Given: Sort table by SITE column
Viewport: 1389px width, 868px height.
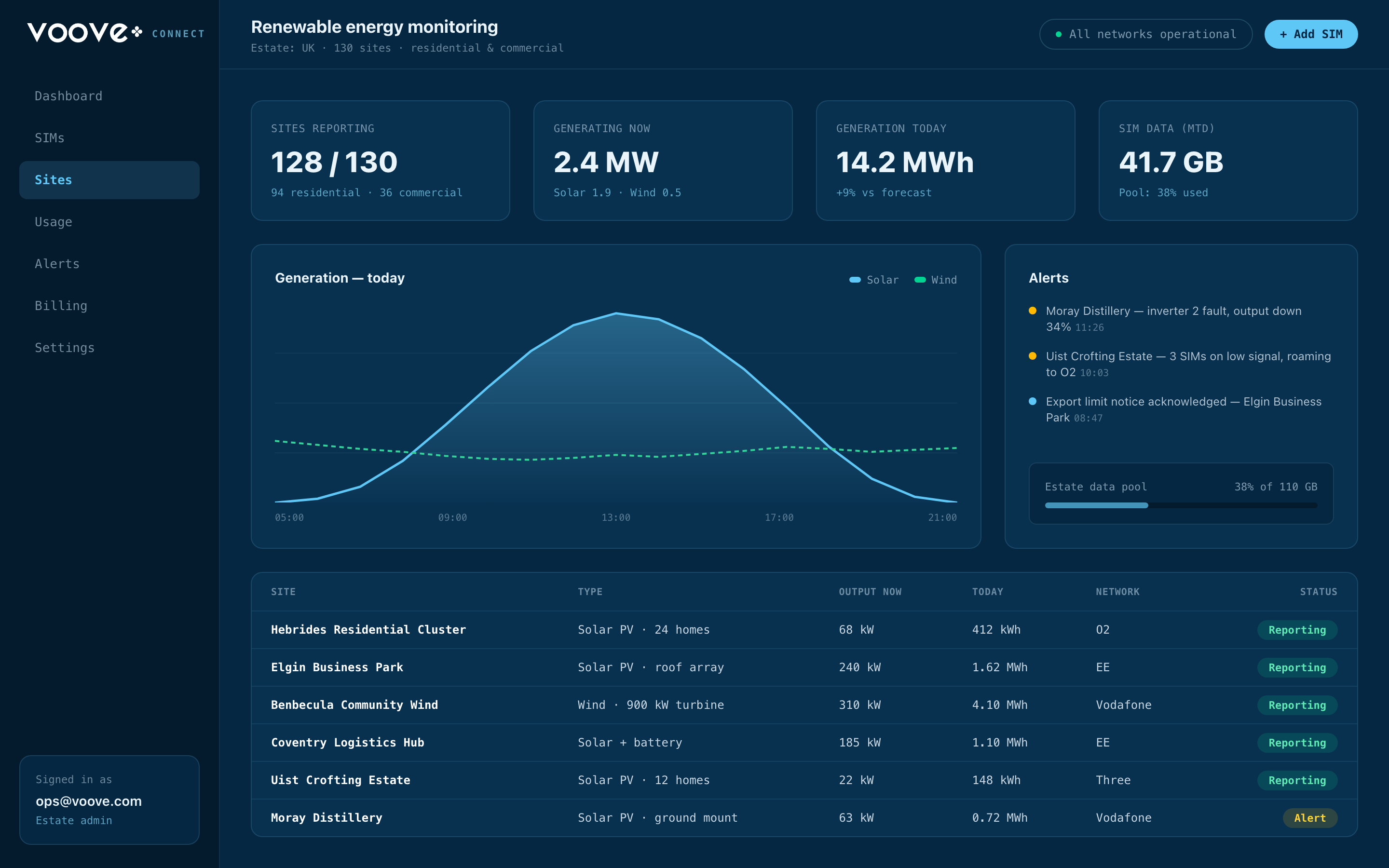Looking at the screenshot, I should pyautogui.click(x=283, y=592).
